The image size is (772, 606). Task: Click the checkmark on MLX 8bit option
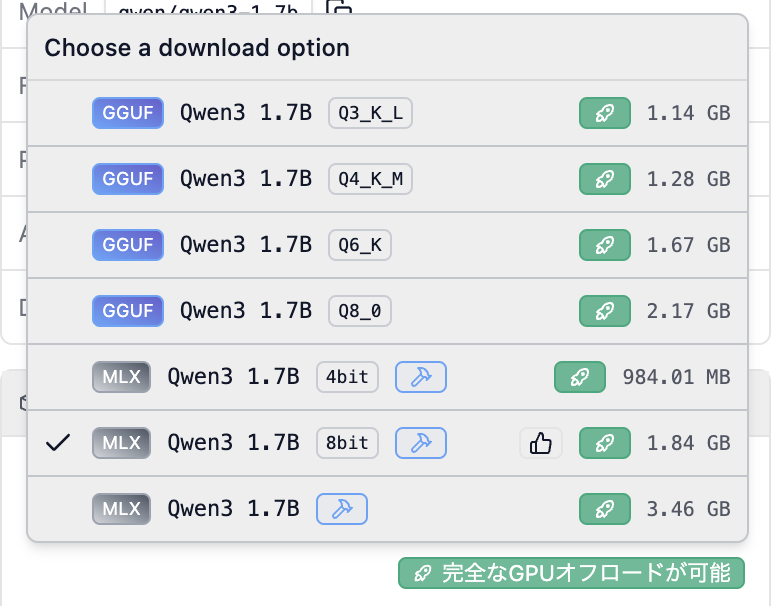pos(59,443)
